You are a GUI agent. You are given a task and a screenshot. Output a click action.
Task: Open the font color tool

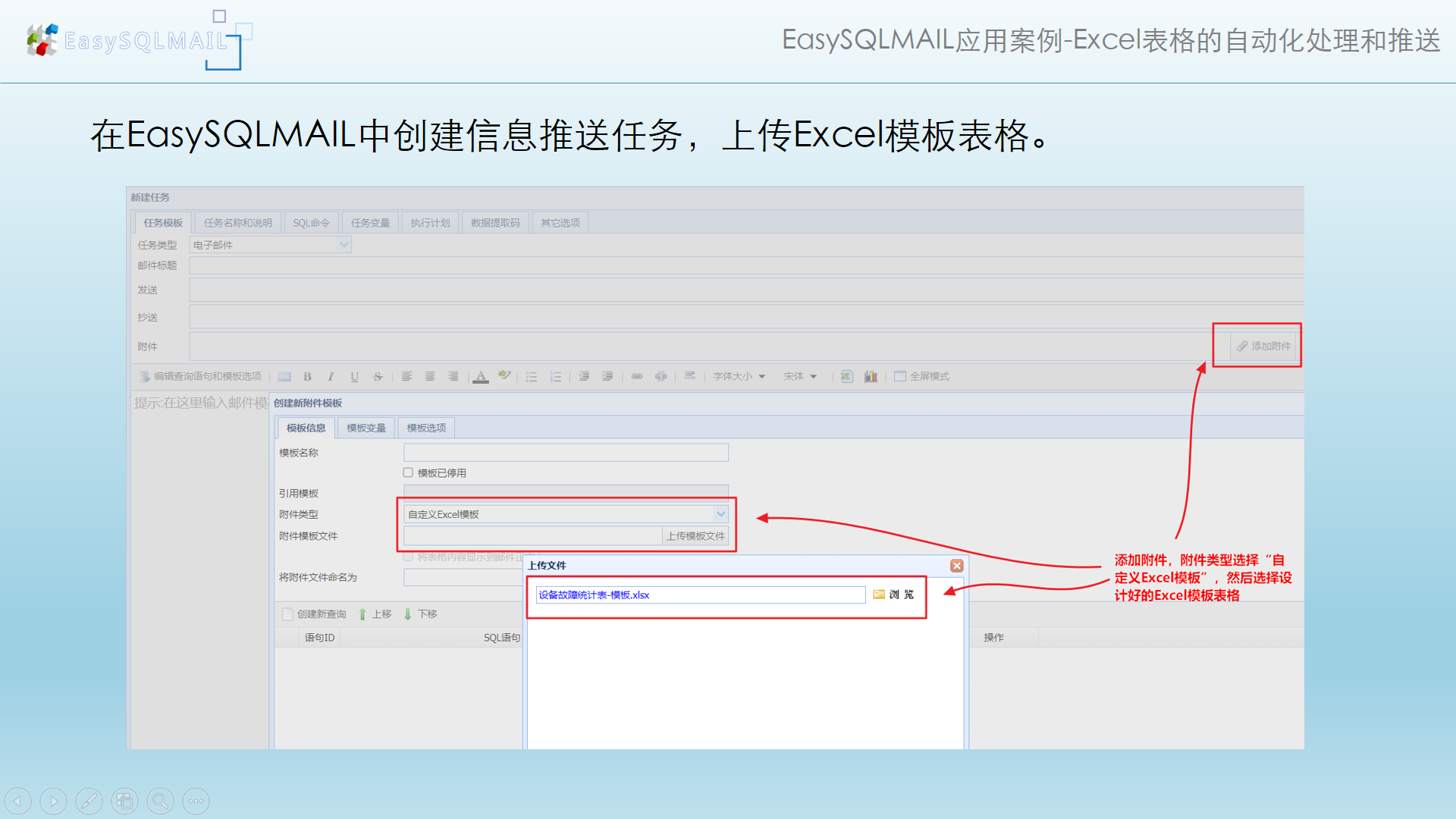pos(481,377)
